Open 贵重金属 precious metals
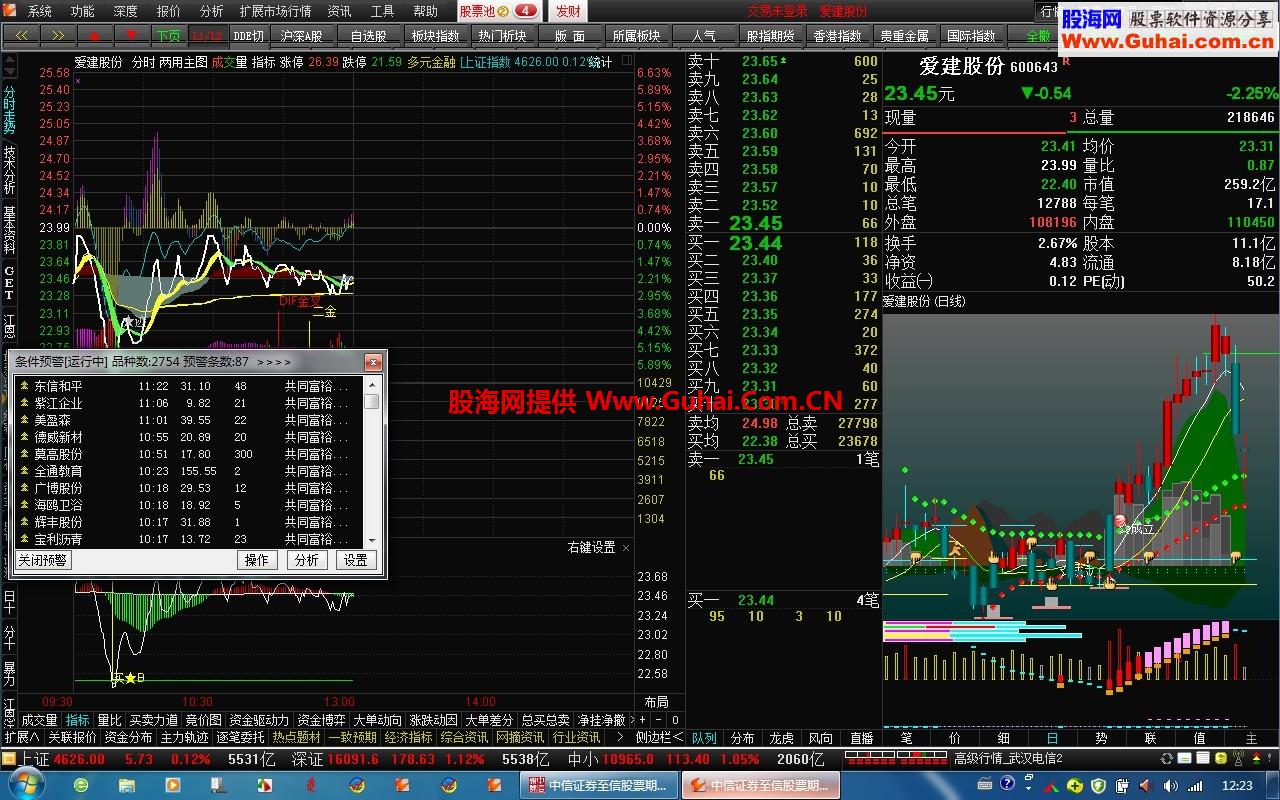 pos(904,35)
